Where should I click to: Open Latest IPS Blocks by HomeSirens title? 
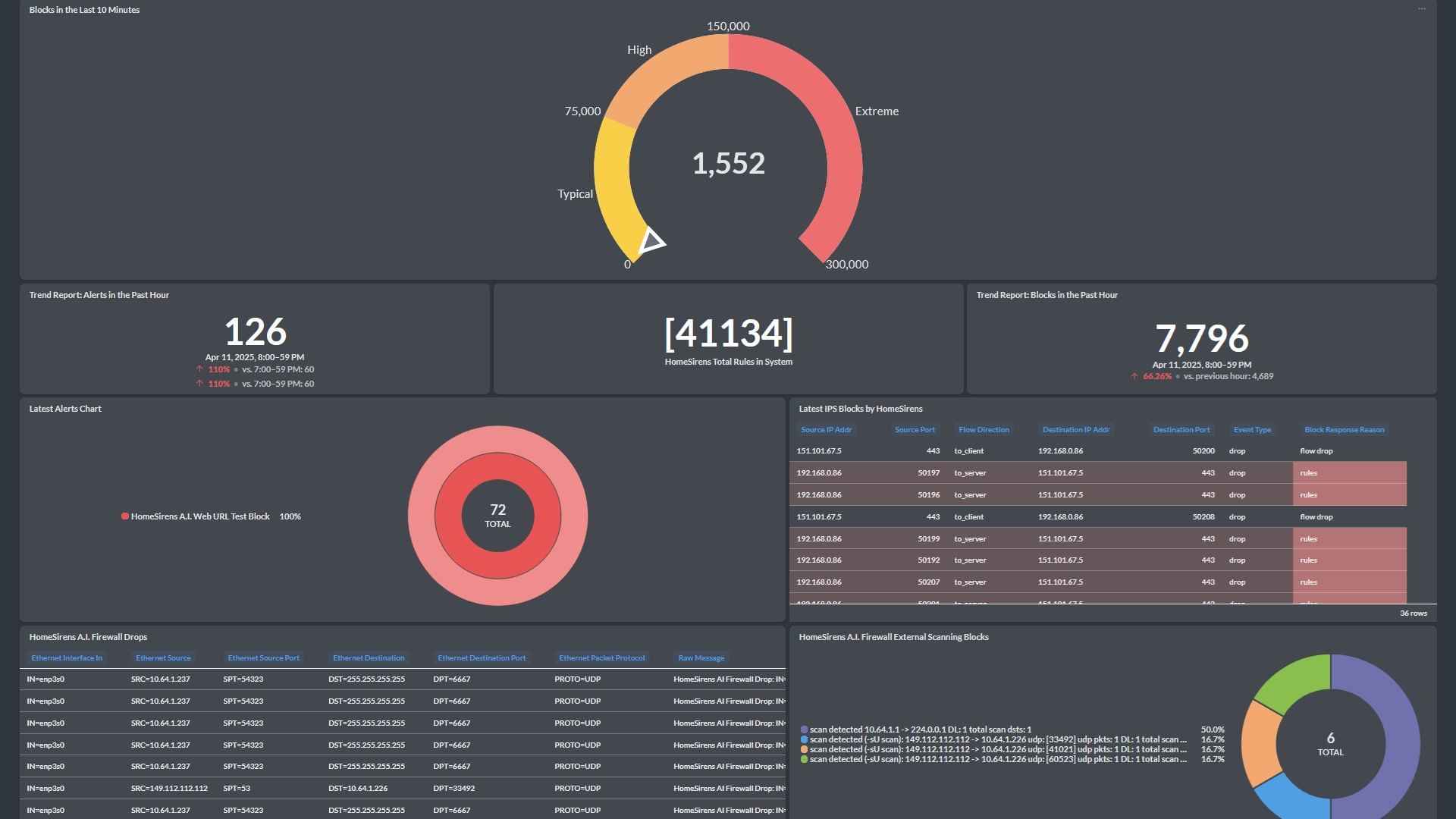[x=861, y=409]
